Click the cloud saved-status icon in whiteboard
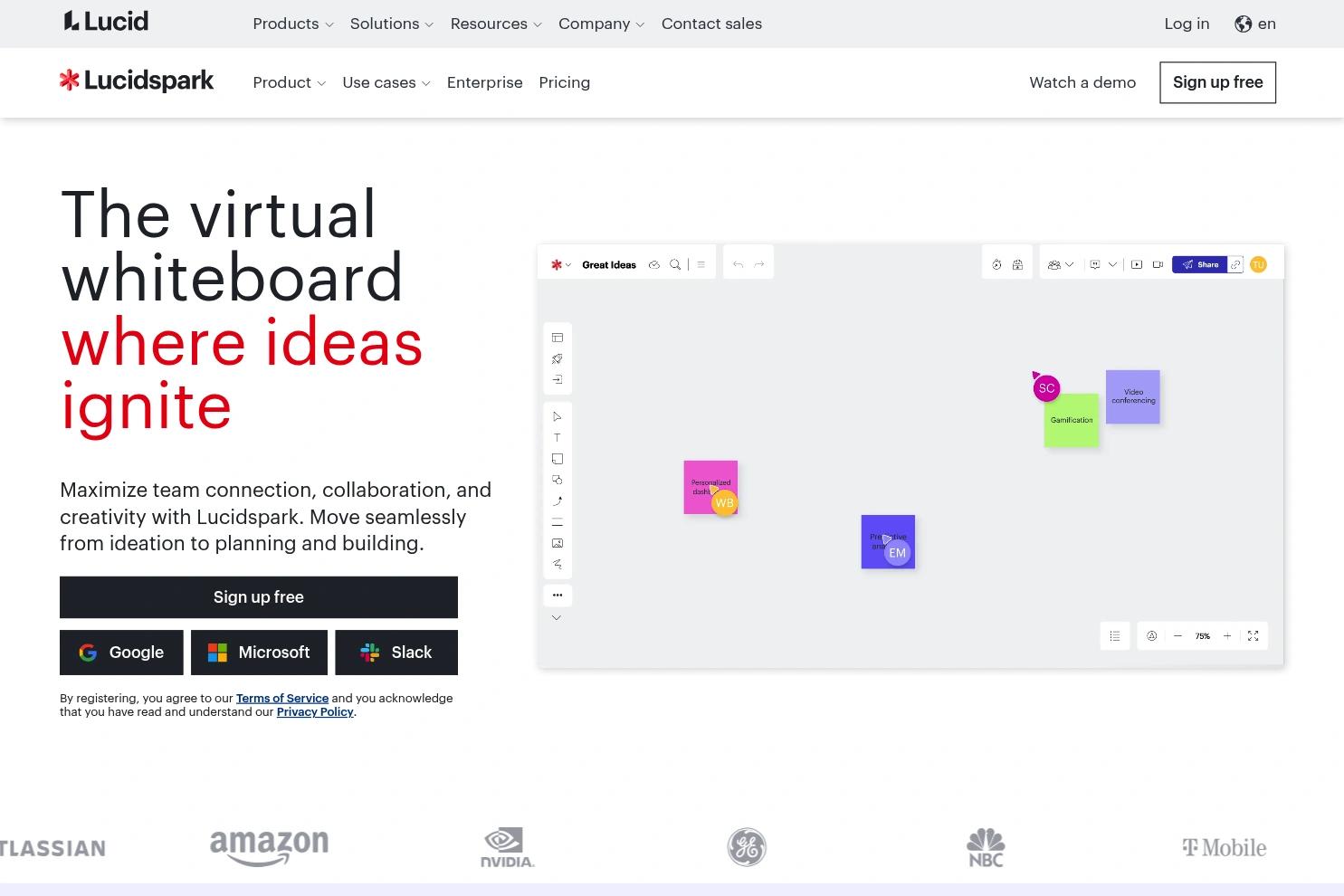The width and height of the screenshot is (1344, 896). 654,264
